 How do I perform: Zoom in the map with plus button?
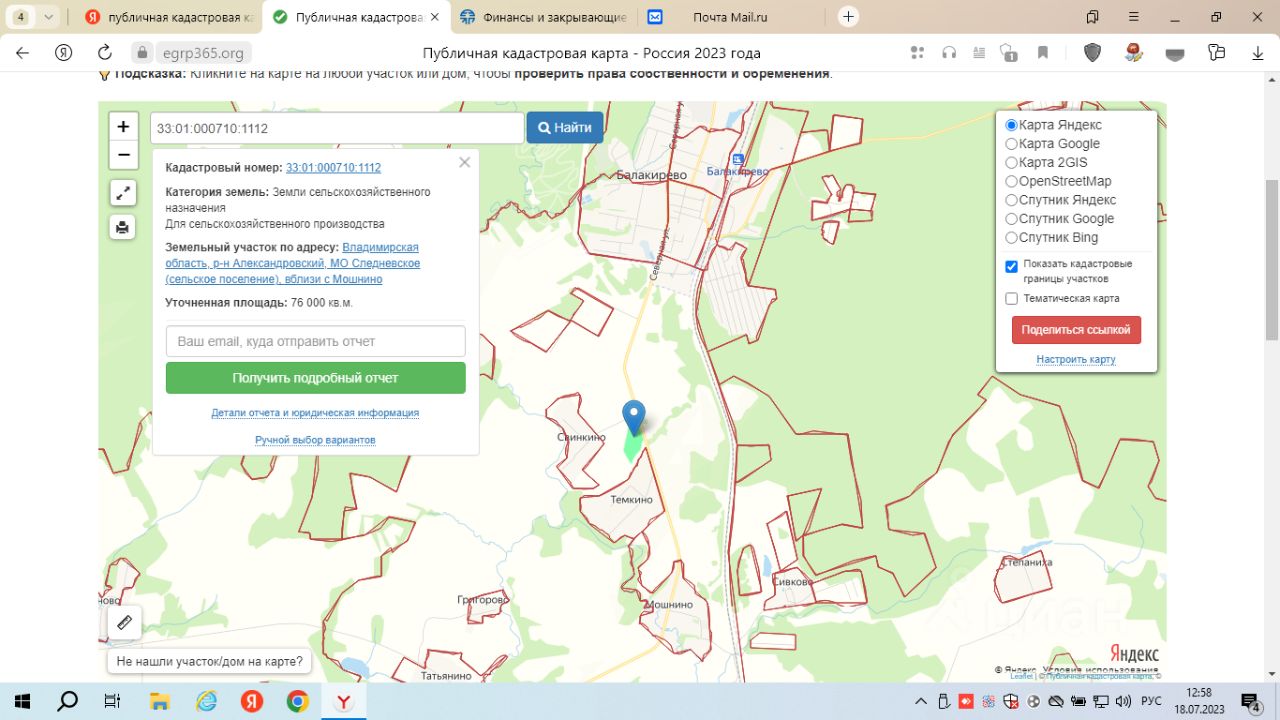click(x=123, y=127)
